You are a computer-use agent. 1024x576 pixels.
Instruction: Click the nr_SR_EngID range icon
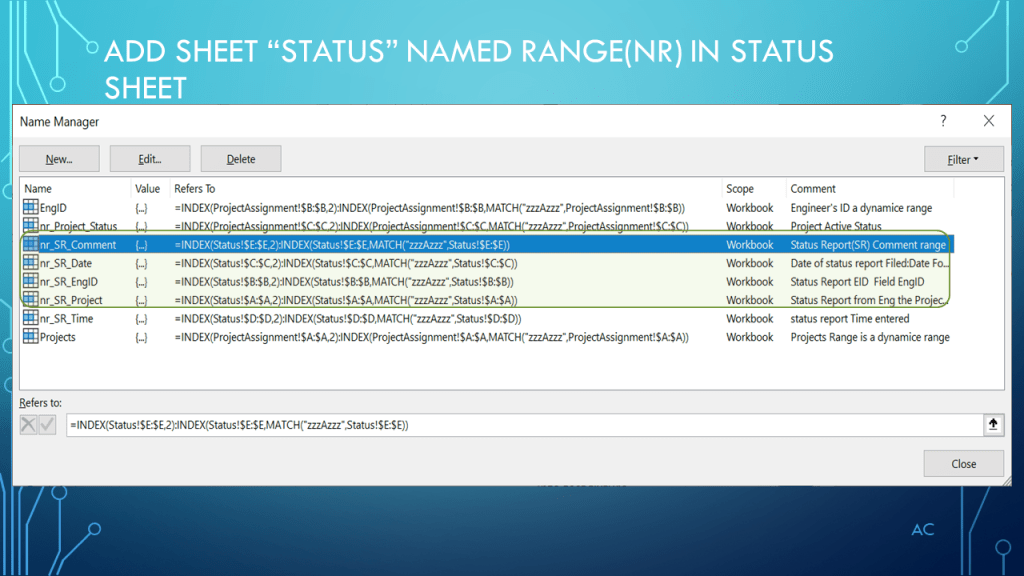pos(30,282)
